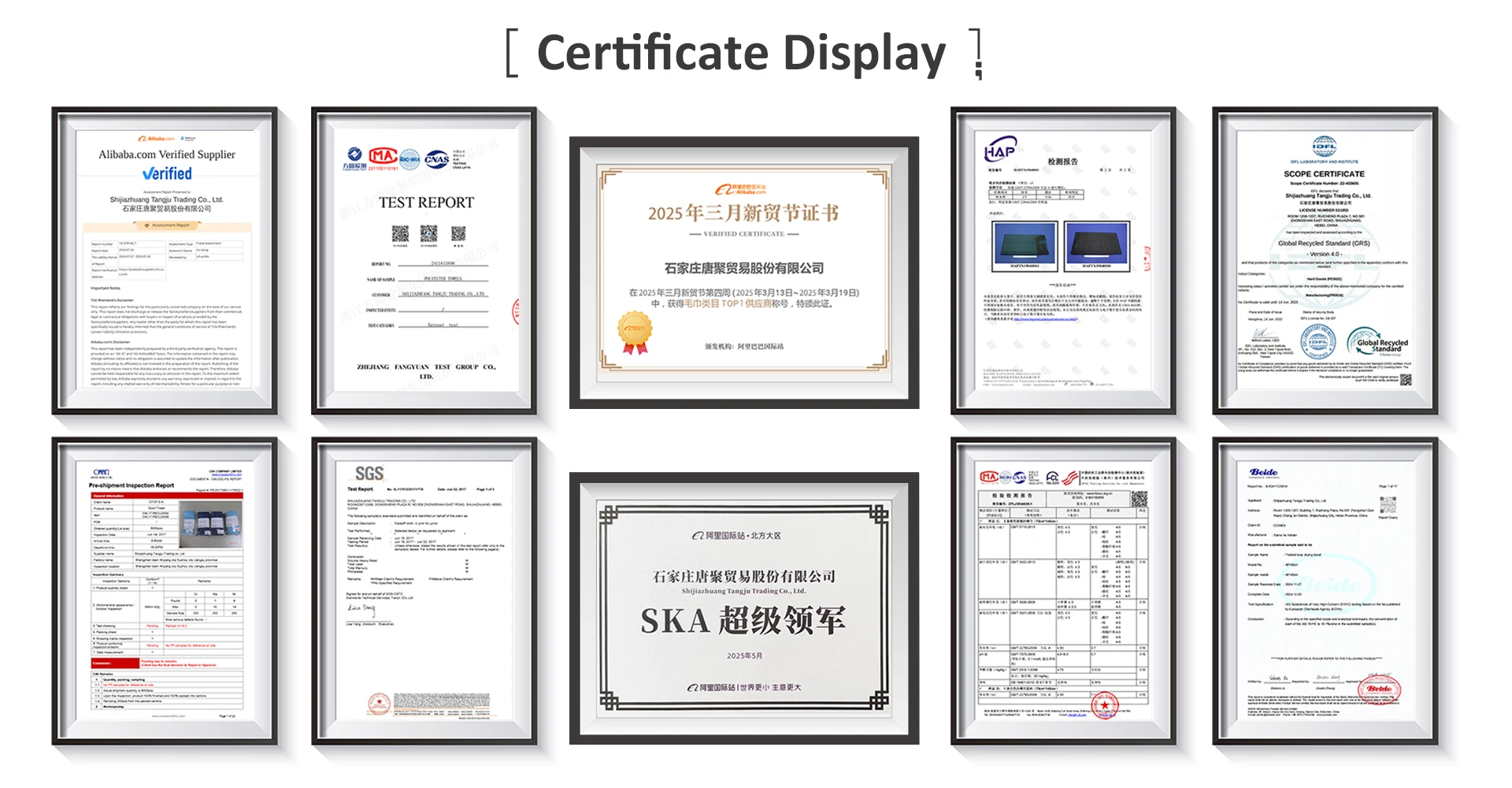Click the Alibaba logo on festival certificate
The image size is (1512, 788).
pyautogui.click(x=741, y=189)
